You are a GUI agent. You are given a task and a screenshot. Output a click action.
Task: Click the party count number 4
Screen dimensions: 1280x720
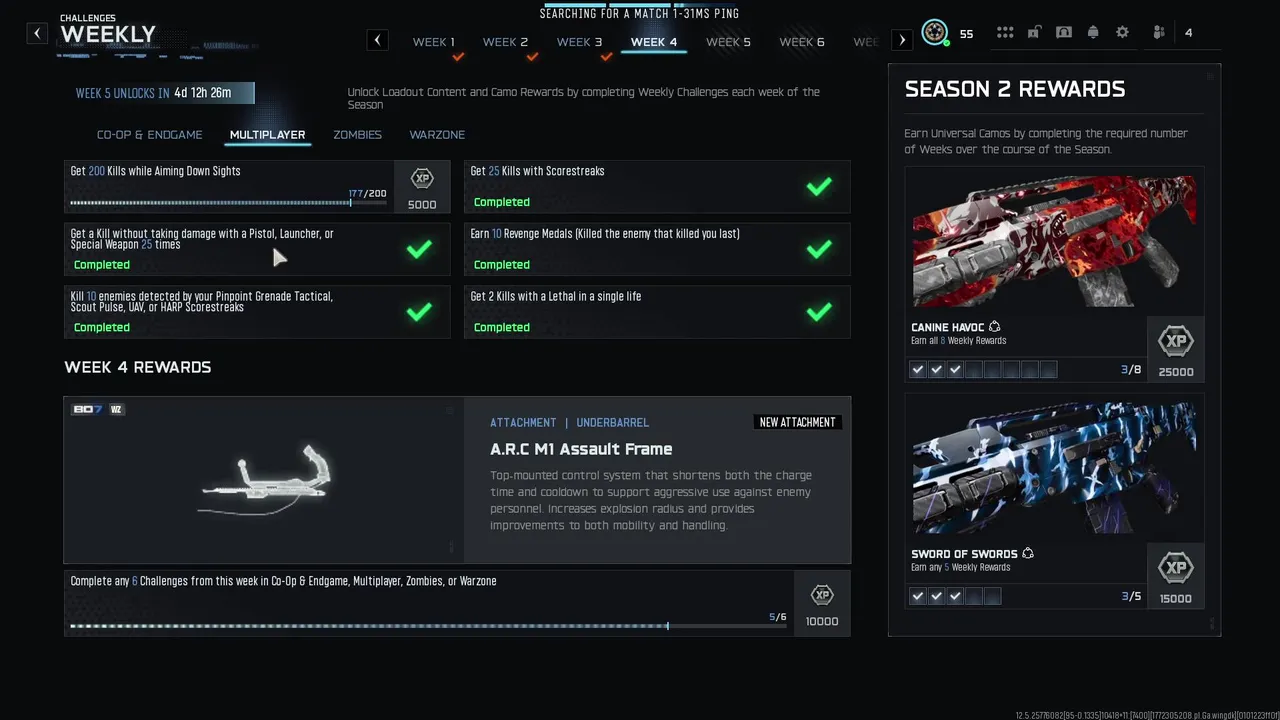coord(1188,33)
